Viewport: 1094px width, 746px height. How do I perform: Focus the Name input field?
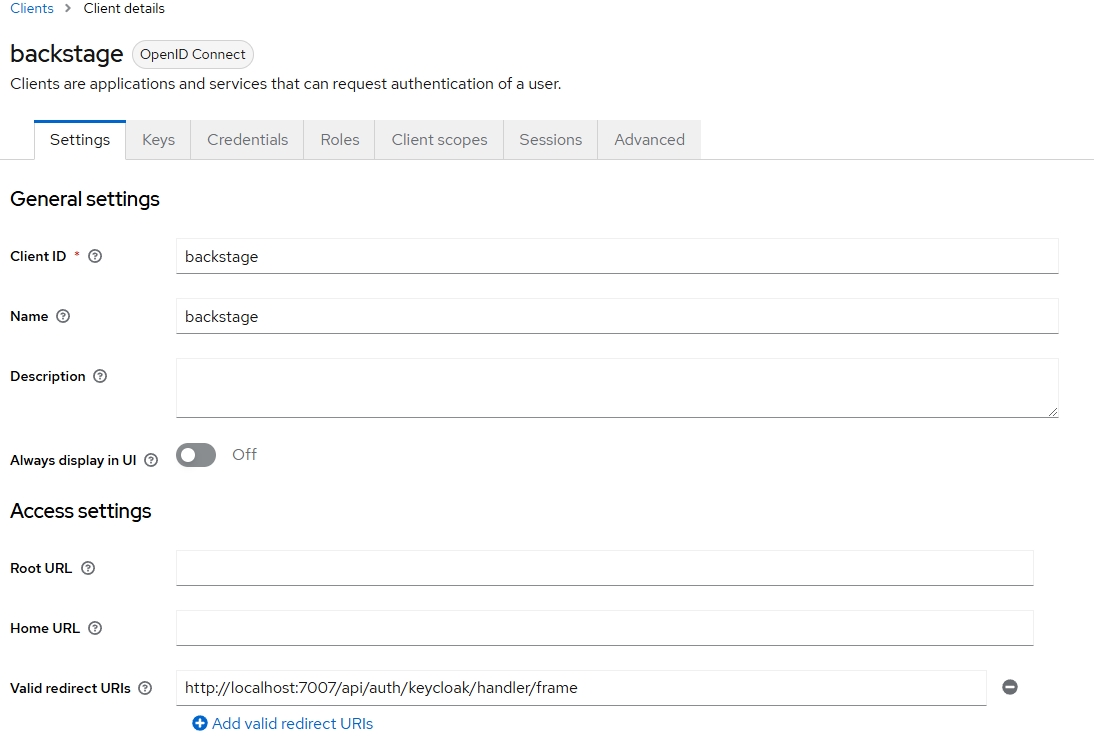(x=617, y=316)
